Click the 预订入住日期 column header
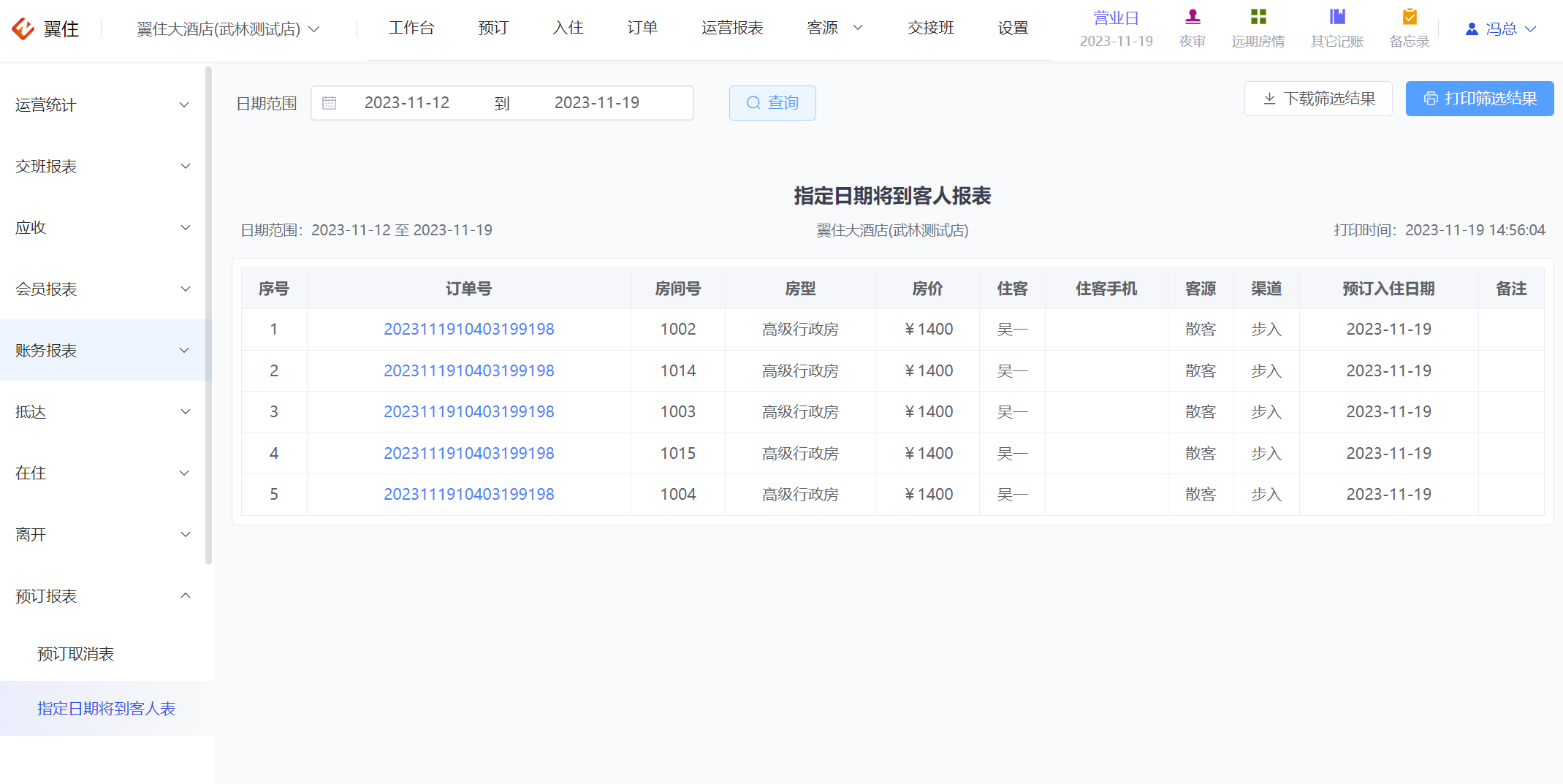 1388,289
